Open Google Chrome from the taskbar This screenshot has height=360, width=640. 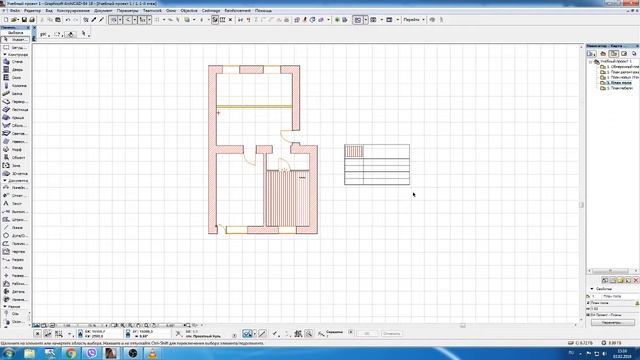point(71,353)
